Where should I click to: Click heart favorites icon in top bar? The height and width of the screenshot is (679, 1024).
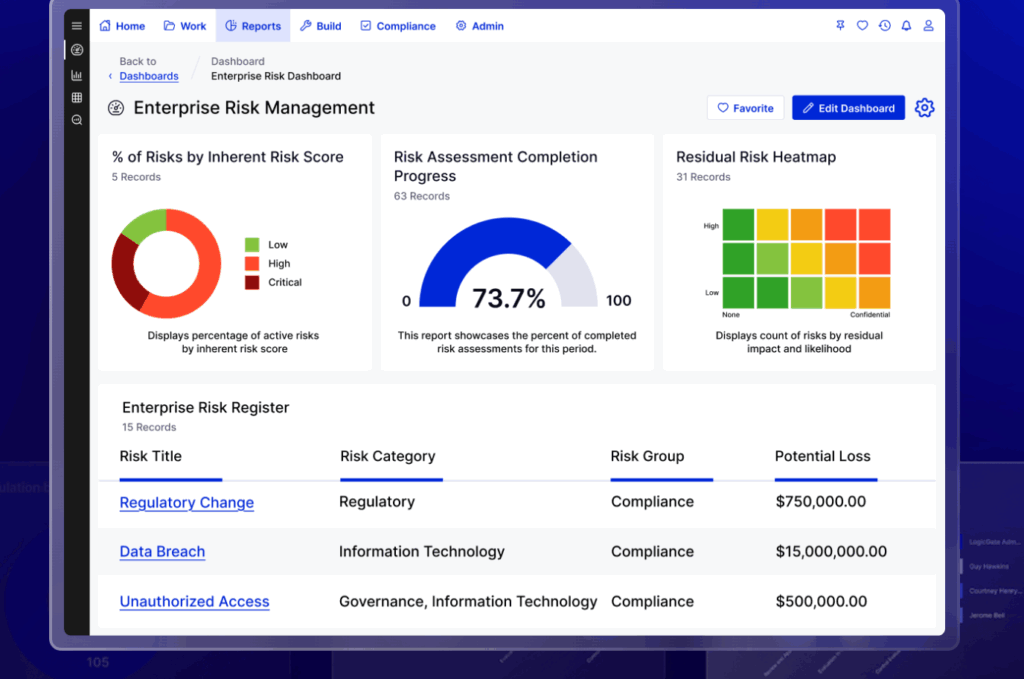pyautogui.click(x=862, y=26)
